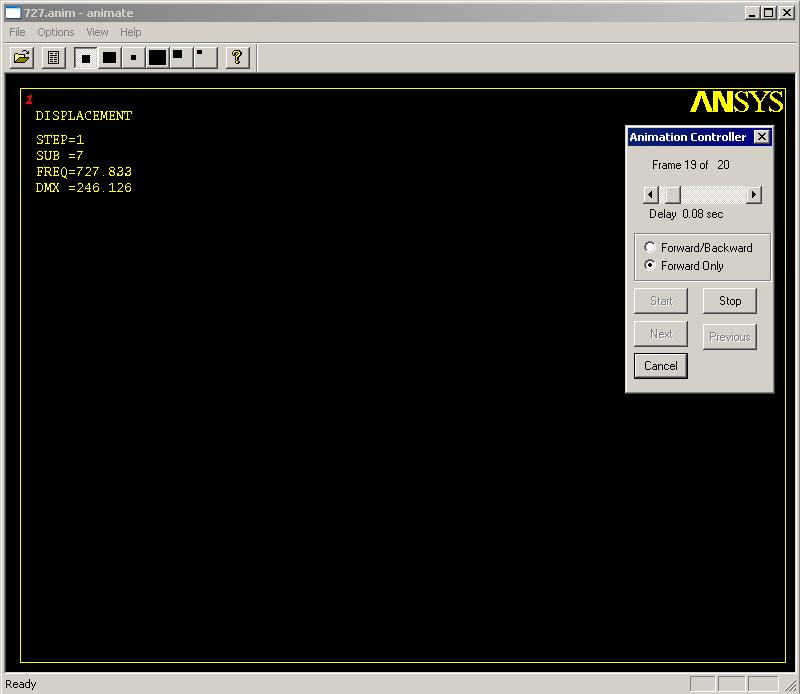
Task: Select the small centered-square size button
Action: [x=133, y=58]
